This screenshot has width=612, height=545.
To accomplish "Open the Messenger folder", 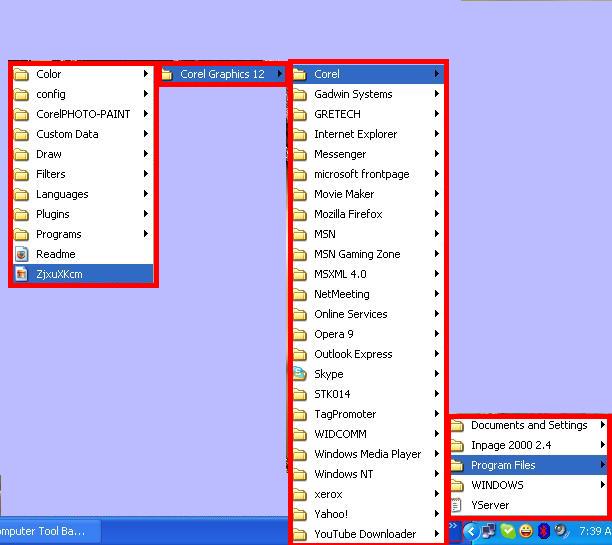I will (368, 154).
